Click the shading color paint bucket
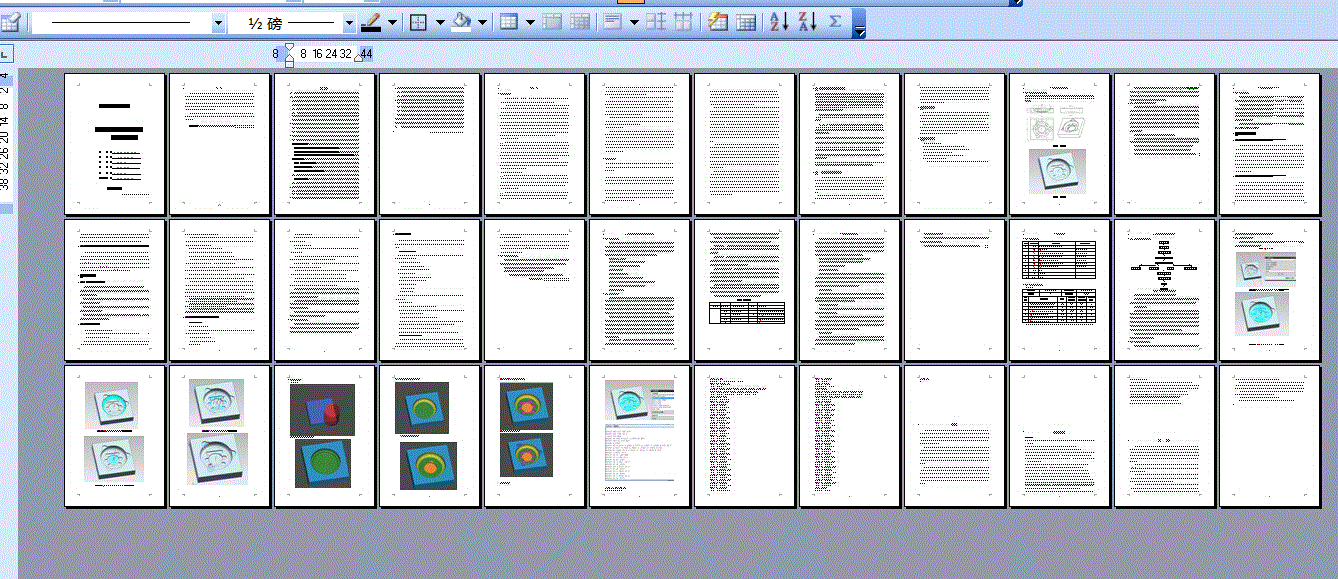Viewport: 1338px width, 579px height. coord(461,22)
